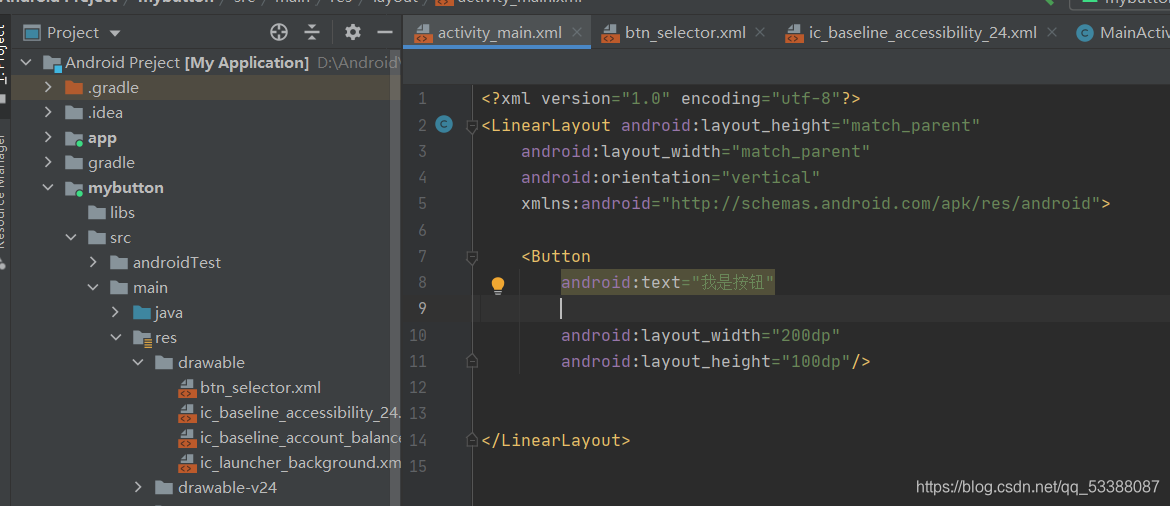Click android:orientation="vertical" attribute

[671, 178]
